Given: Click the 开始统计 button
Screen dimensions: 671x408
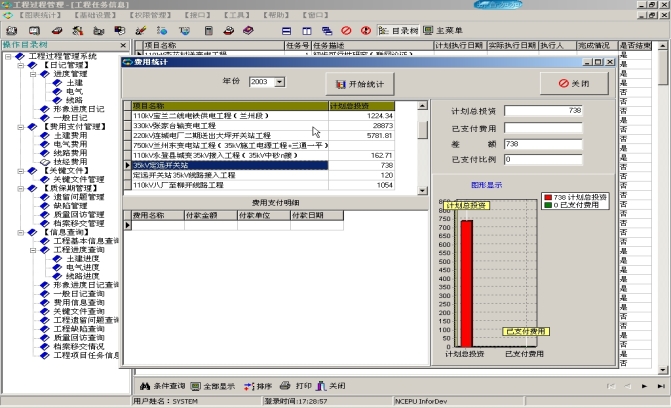Looking at the screenshot, I should coord(359,84).
